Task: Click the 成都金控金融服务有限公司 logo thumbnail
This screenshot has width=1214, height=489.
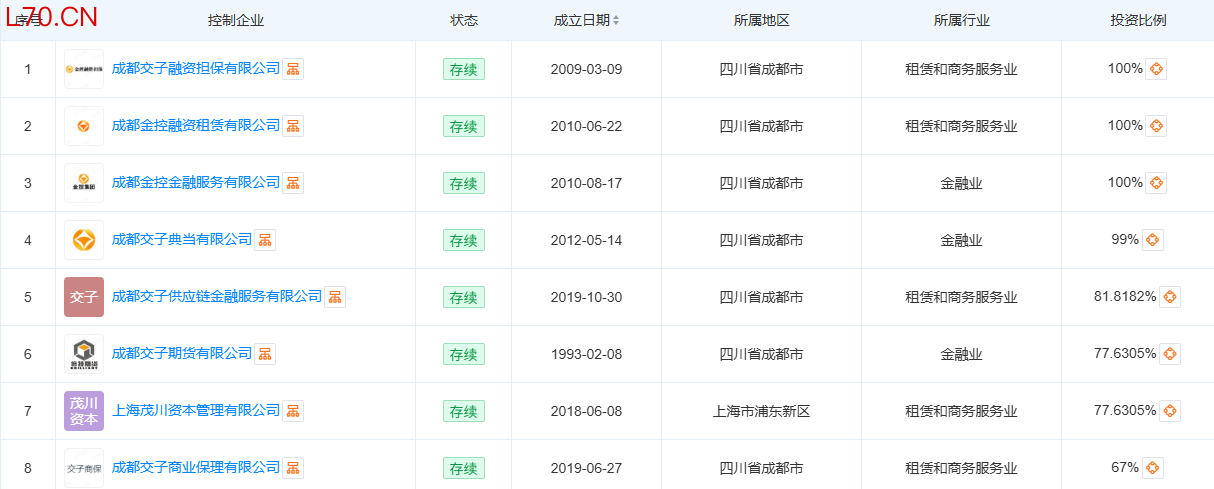Action: pos(84,183)
